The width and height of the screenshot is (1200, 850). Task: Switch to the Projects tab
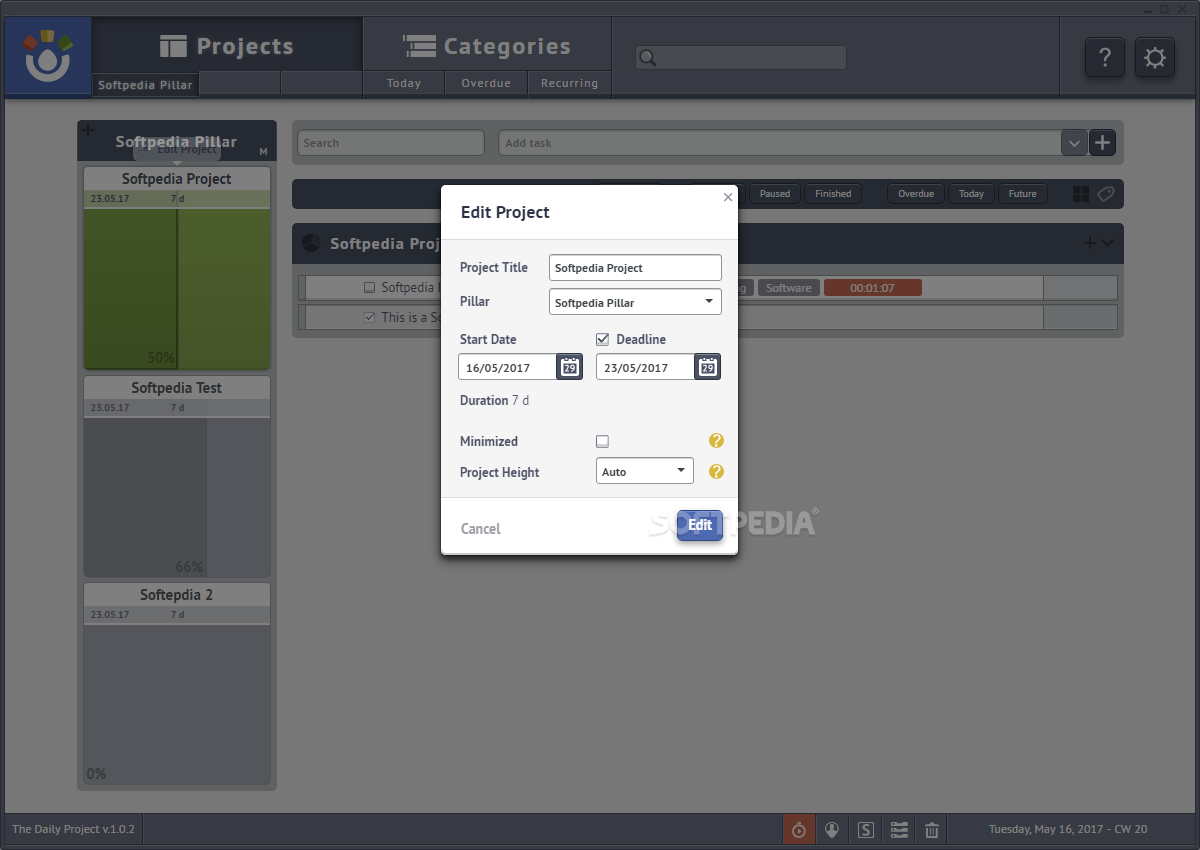(x=227, y=46)
